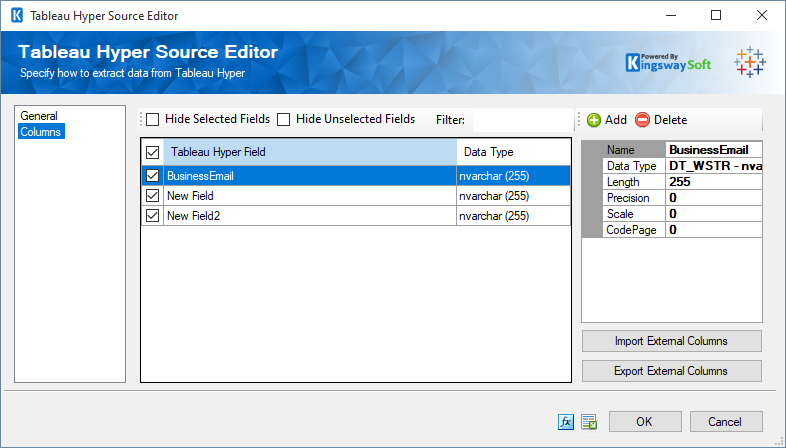This screenshot has height=448, width=786.
Task: Click the Data Type column header
Action: click(x=514, y=152)
